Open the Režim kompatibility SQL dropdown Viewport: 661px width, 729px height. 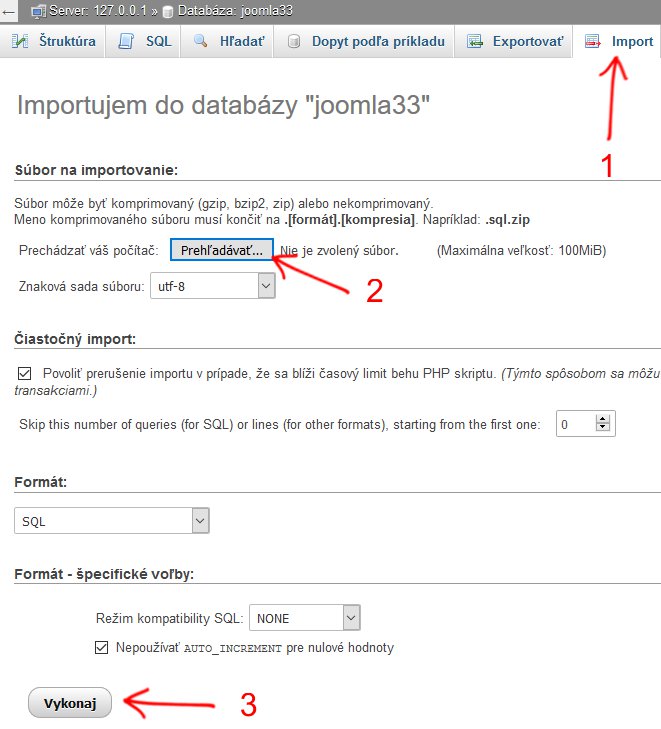304,617
